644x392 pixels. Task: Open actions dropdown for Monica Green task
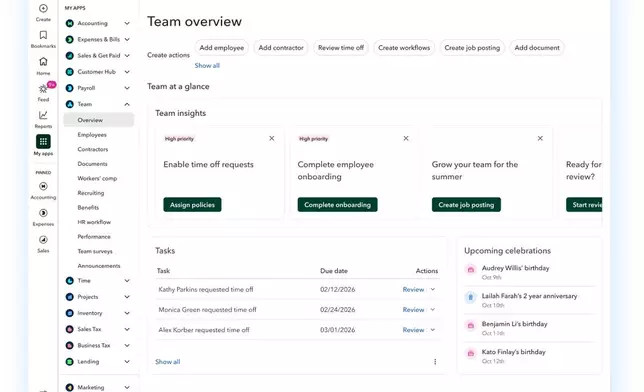432,309
